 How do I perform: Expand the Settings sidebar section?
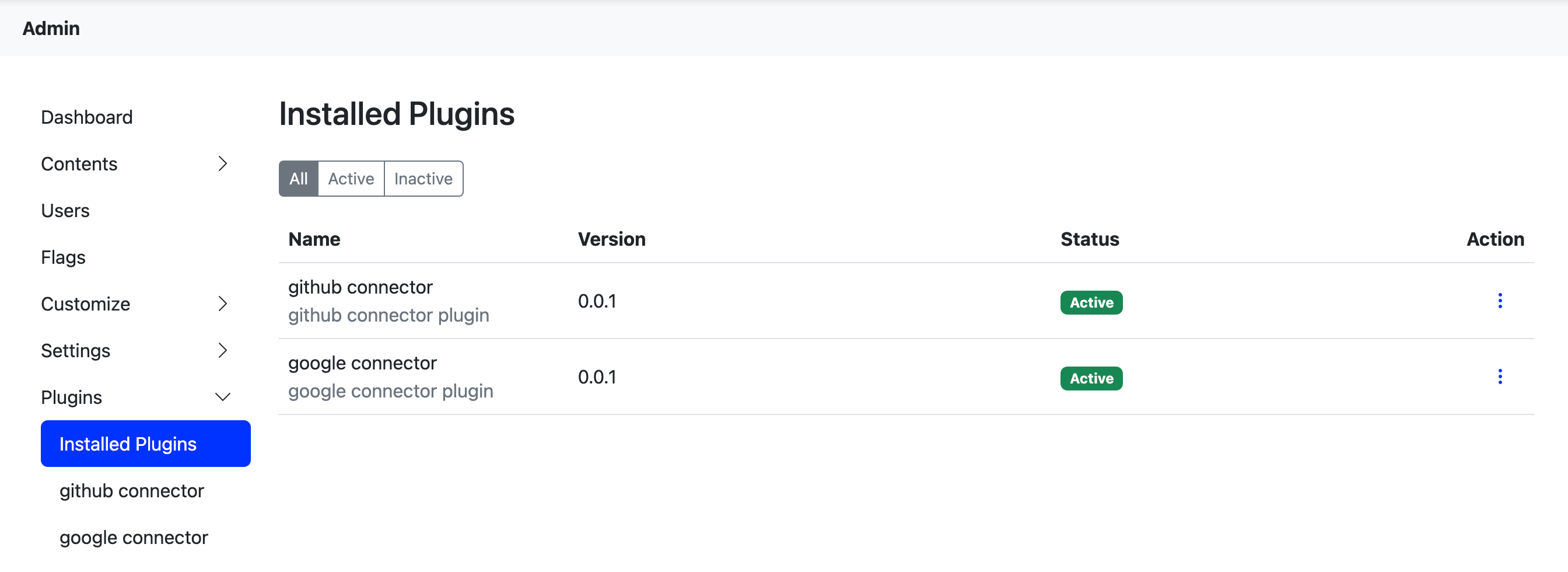tap(223, 350)
